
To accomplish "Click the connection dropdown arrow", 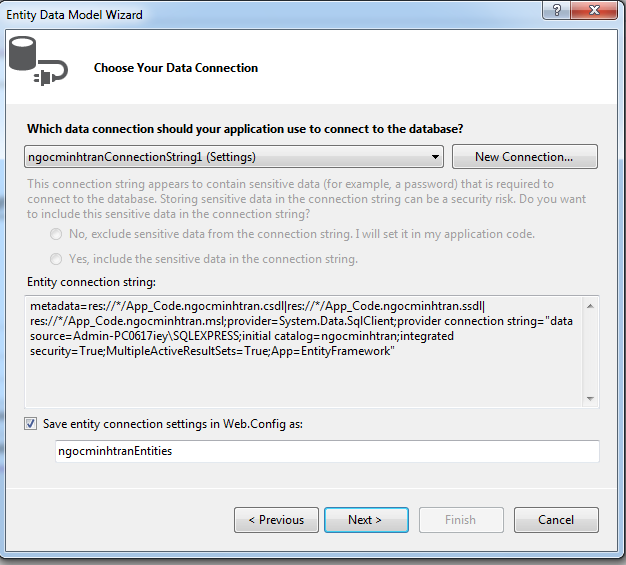I will [x=435, y=157].
